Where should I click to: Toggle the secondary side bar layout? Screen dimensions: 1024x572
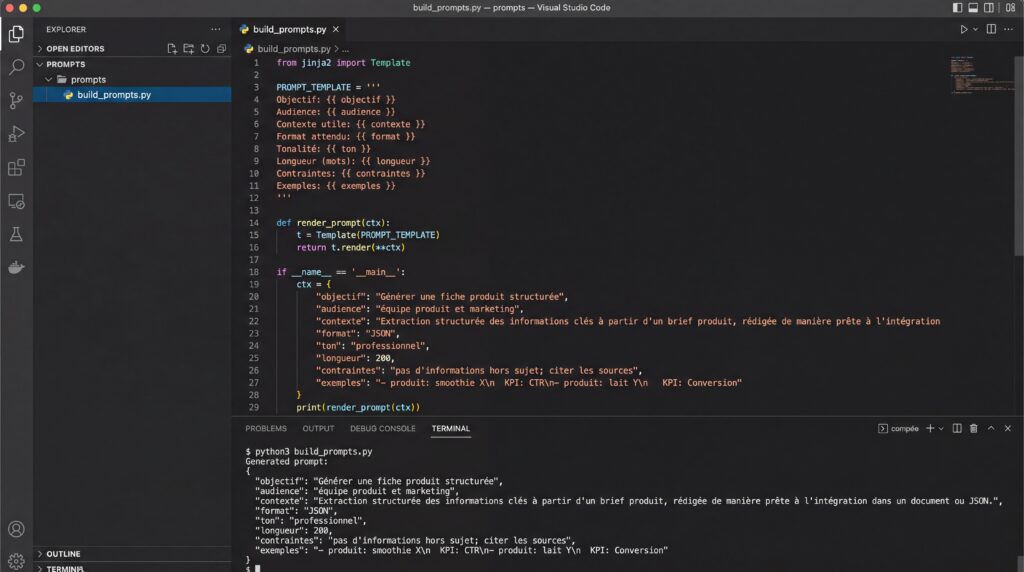[x=989, y=8]
